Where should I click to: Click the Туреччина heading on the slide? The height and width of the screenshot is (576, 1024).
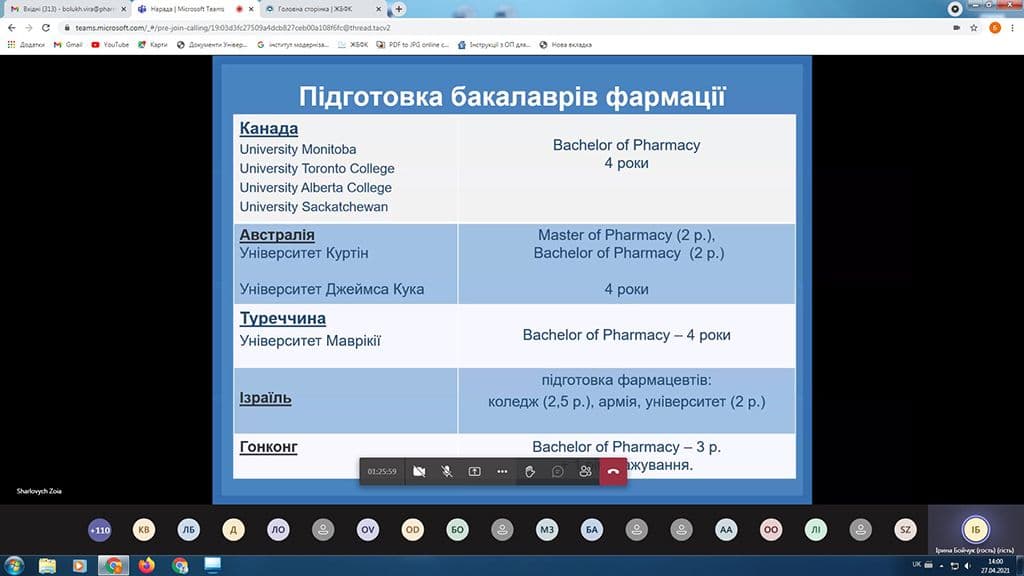(x=283, y=318)
